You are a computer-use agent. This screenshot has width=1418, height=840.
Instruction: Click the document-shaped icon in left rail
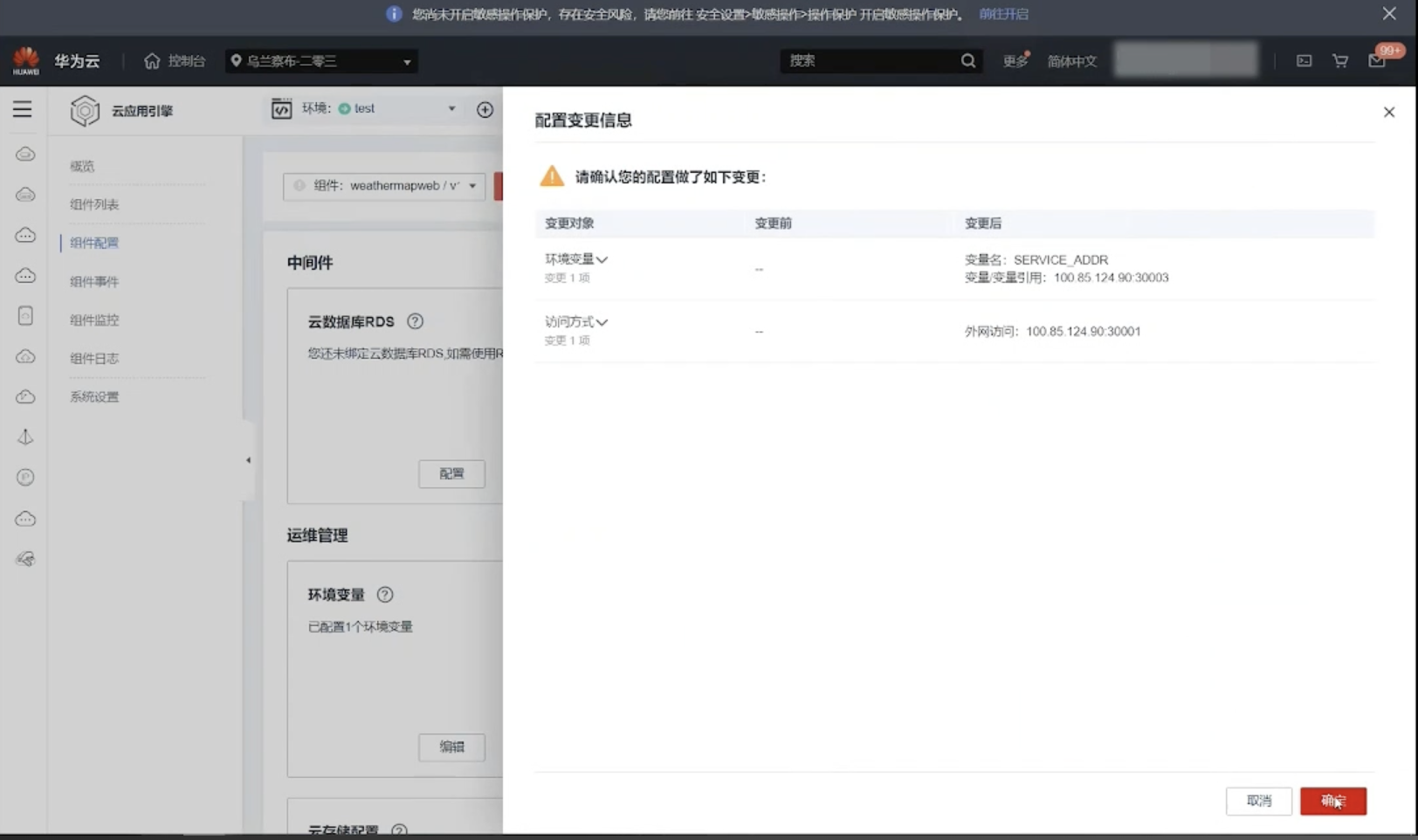coord(25,316)
